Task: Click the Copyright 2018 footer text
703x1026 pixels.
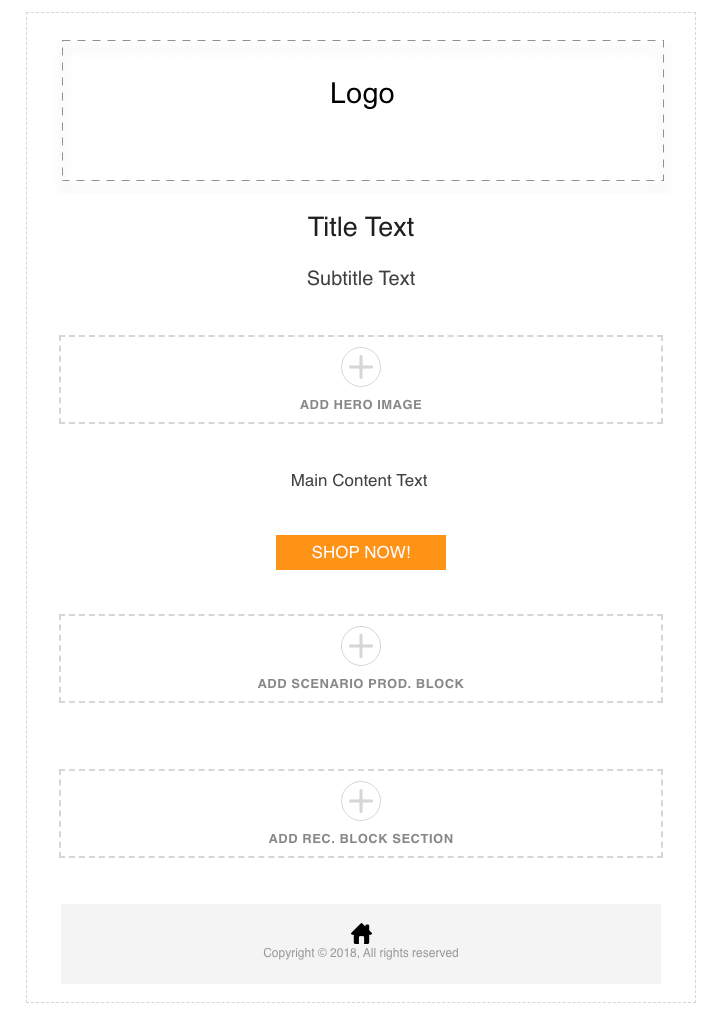Action: pos(361,953)
